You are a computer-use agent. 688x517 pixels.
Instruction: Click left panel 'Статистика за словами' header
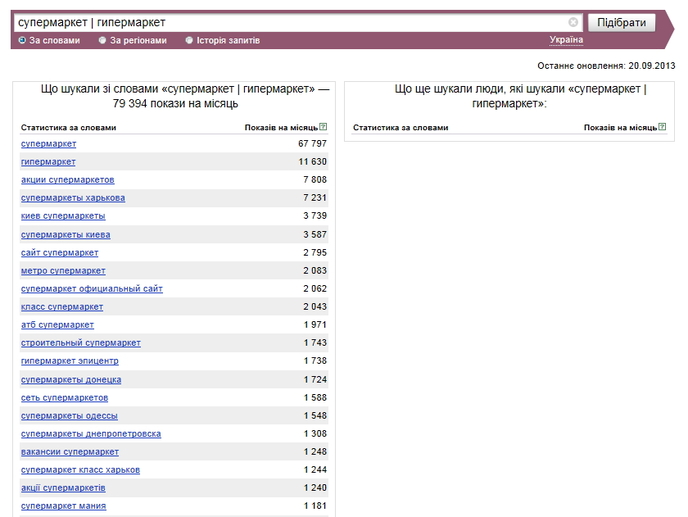click(68, 128)
